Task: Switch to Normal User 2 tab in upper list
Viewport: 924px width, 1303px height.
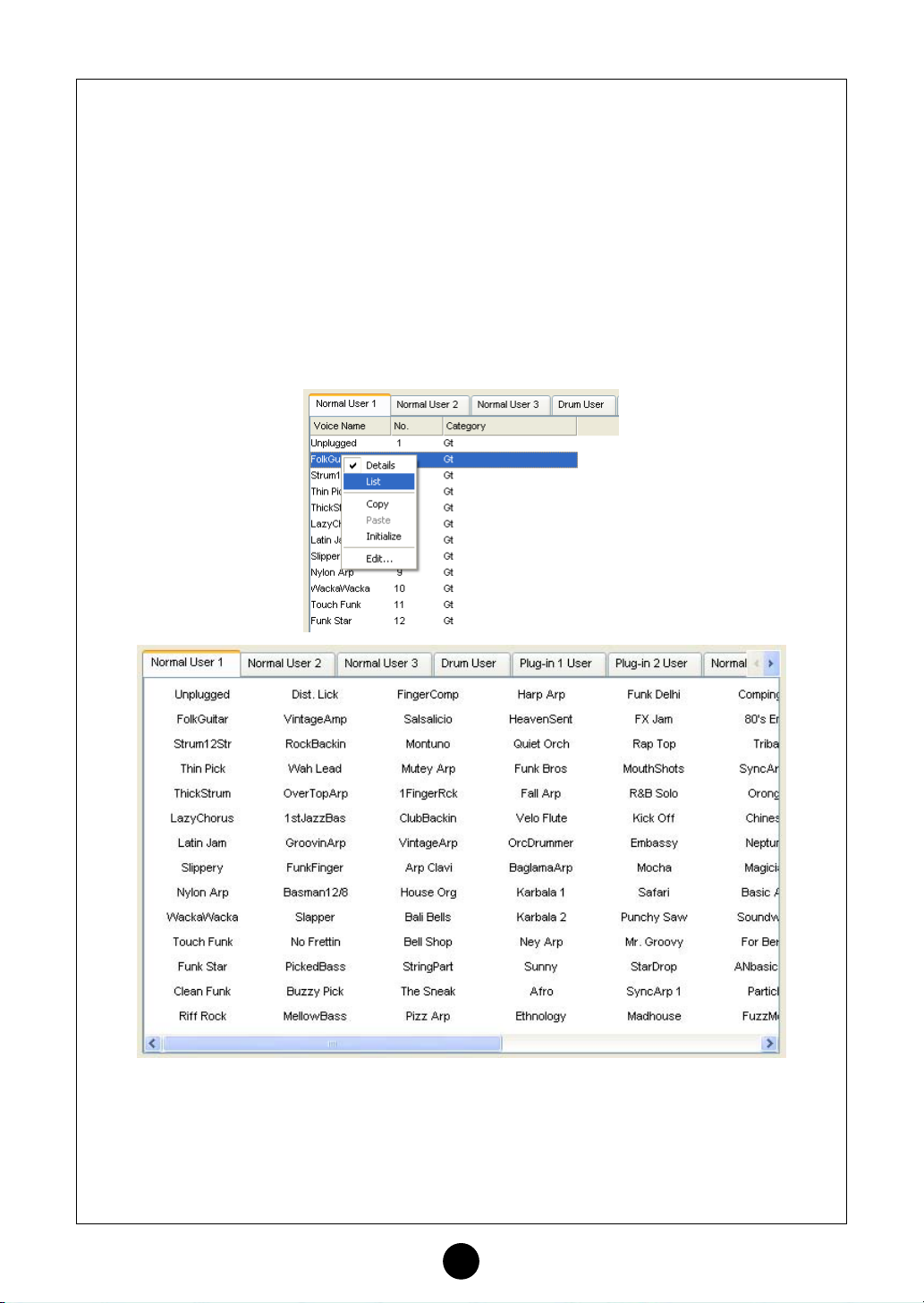Action: point(428,405)
